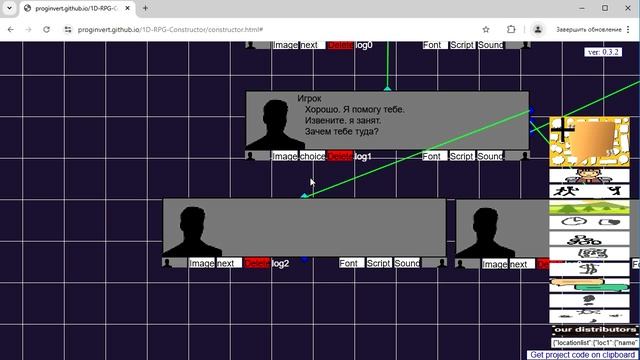Click the single speech bubble sidebar button

coord(589,300)
